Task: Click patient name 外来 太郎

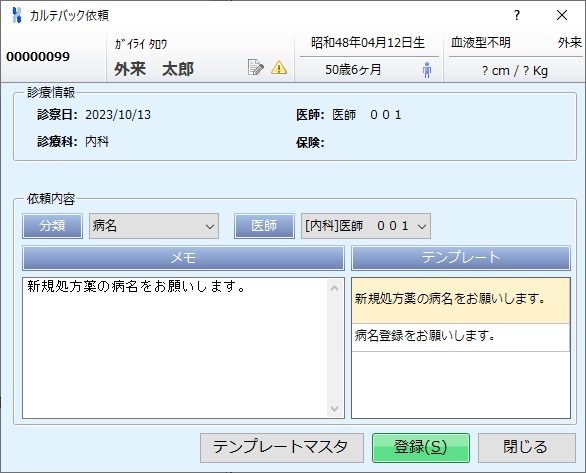Action: (154, 69)
